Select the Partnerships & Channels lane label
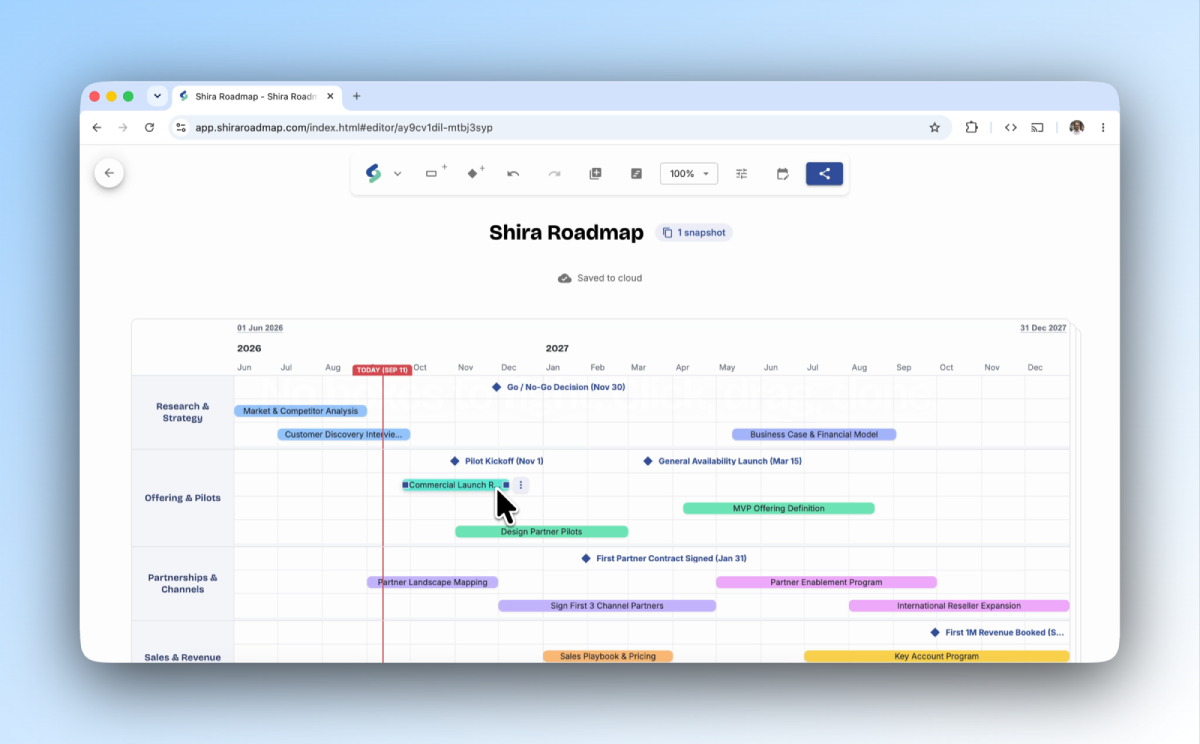This screenshot has height=744, width=1200. (183, 583)
